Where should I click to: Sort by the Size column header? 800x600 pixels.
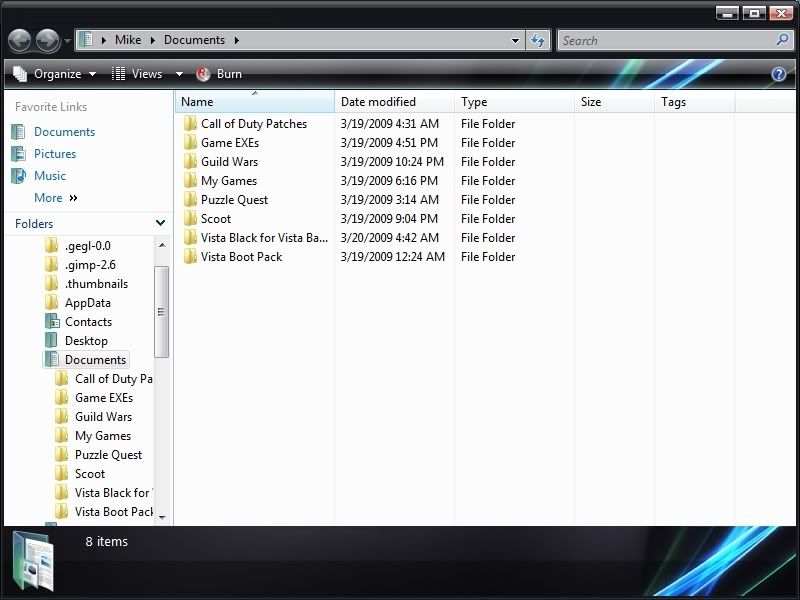click(x=614, y=102)
